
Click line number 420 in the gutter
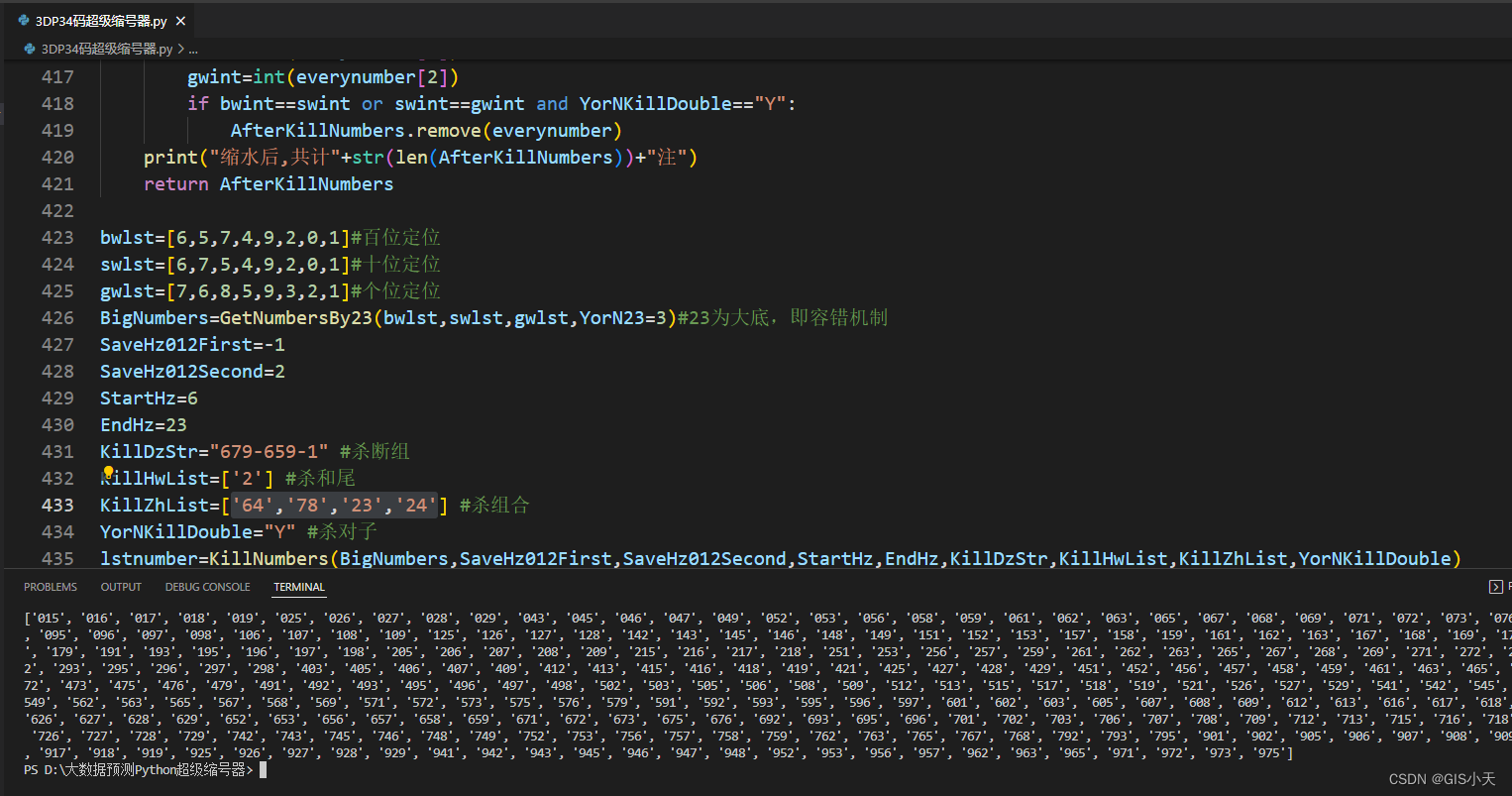coord(57,158)
